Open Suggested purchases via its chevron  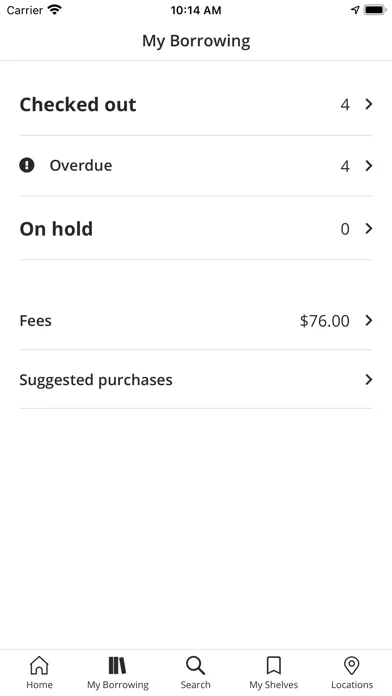click(368, 380)
